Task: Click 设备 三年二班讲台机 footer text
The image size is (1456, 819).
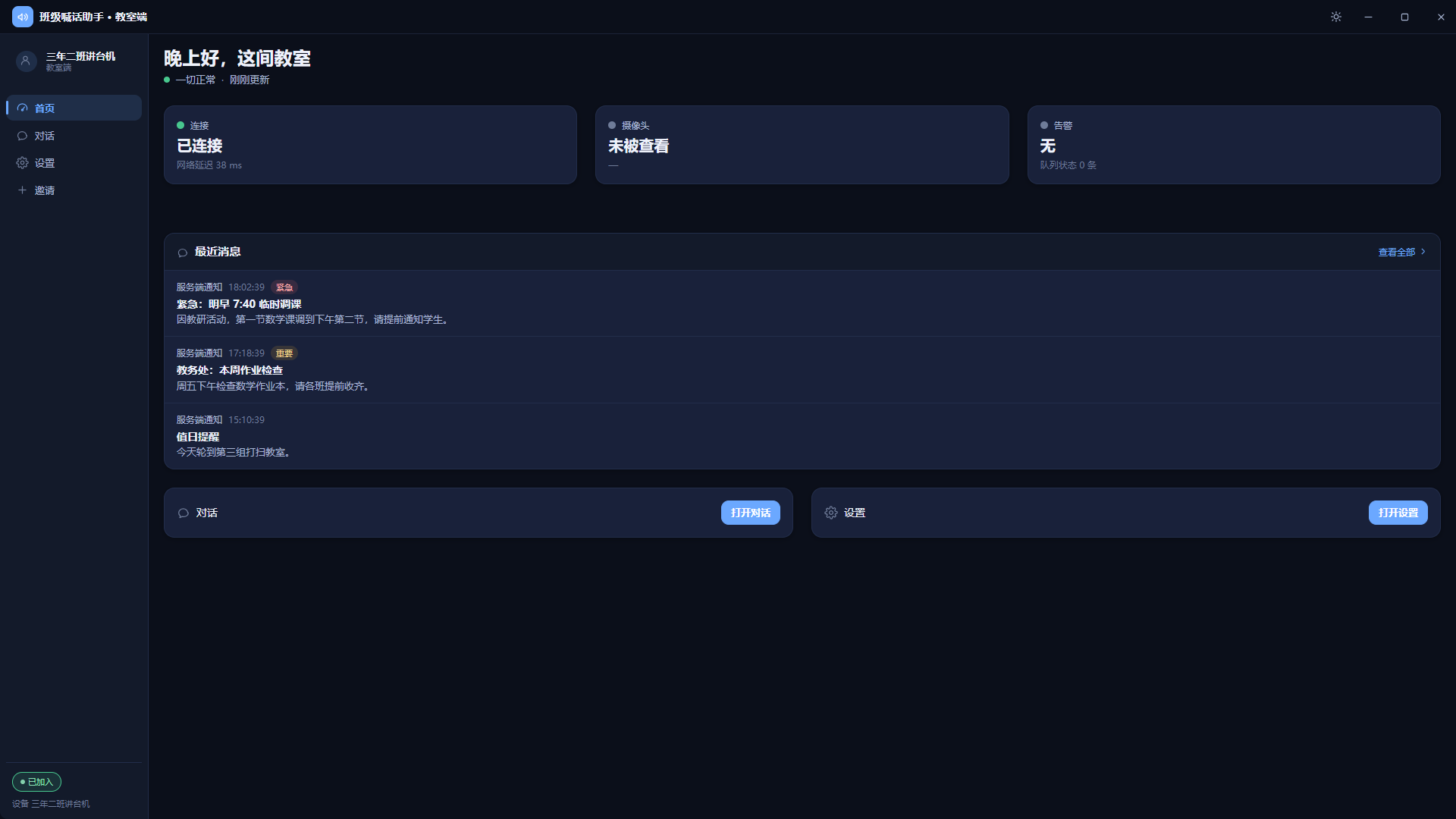Action: click(x=51, y=804)
